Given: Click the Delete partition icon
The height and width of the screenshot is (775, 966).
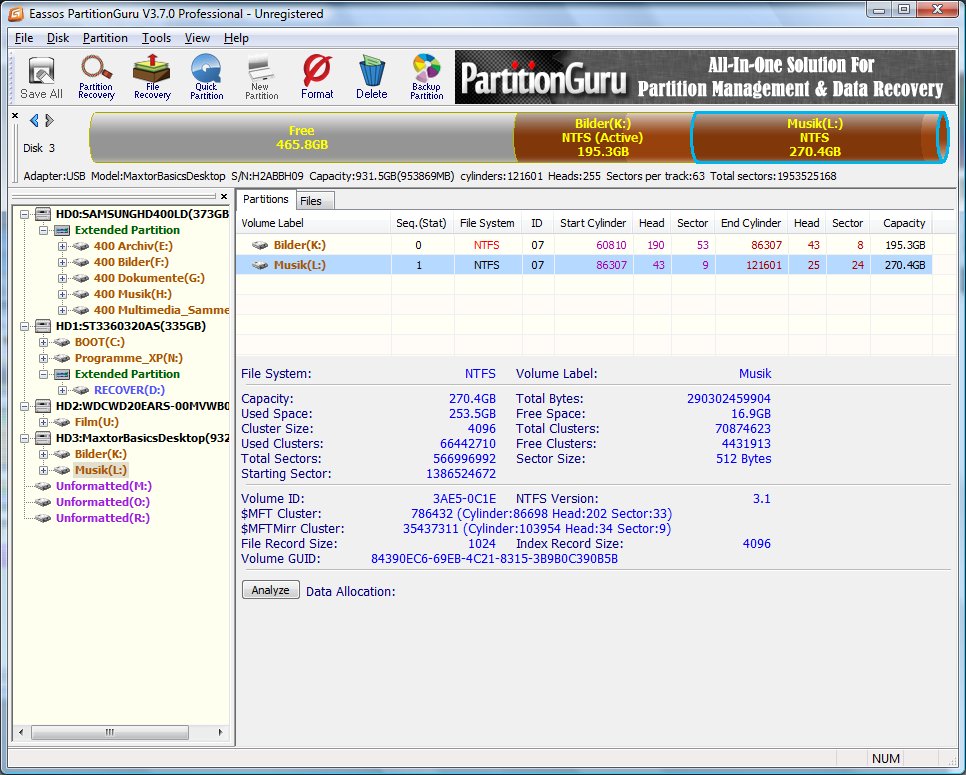Looking at the screenshot, I should pyautogui.click(x=371, y=78).
